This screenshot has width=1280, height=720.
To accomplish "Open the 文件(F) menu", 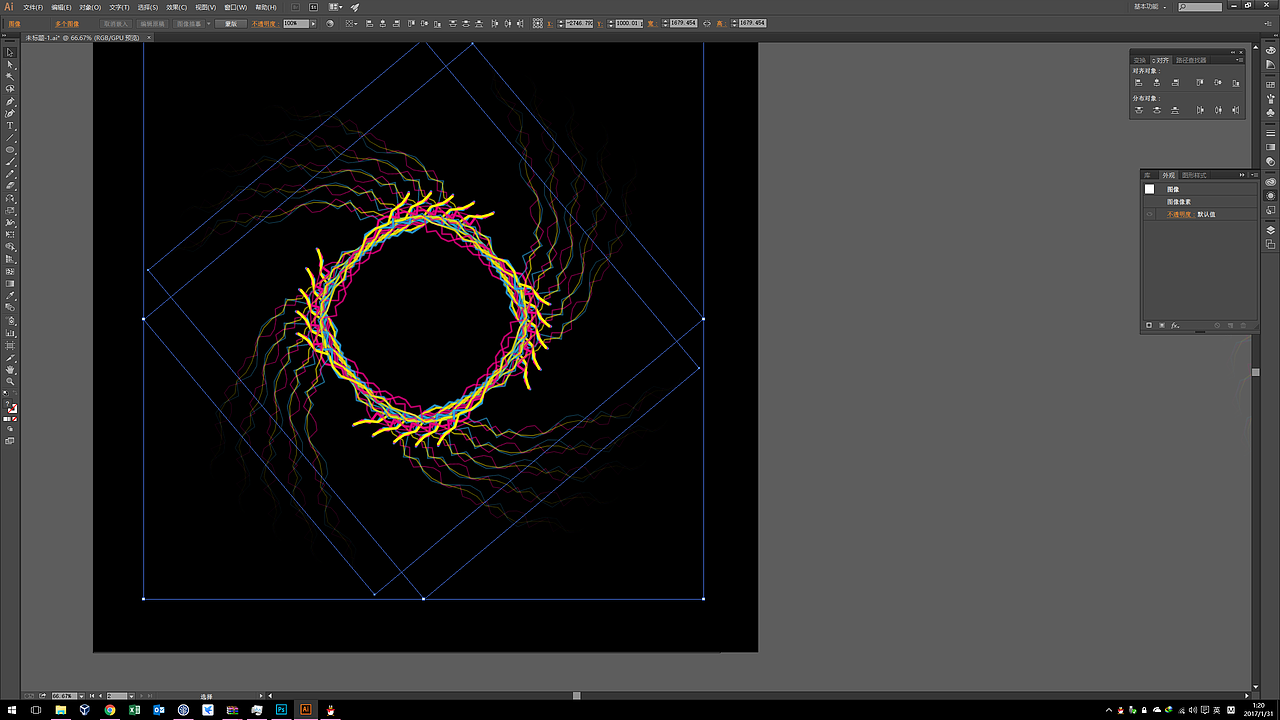I will pyautogui.click(x=33, y=7).
